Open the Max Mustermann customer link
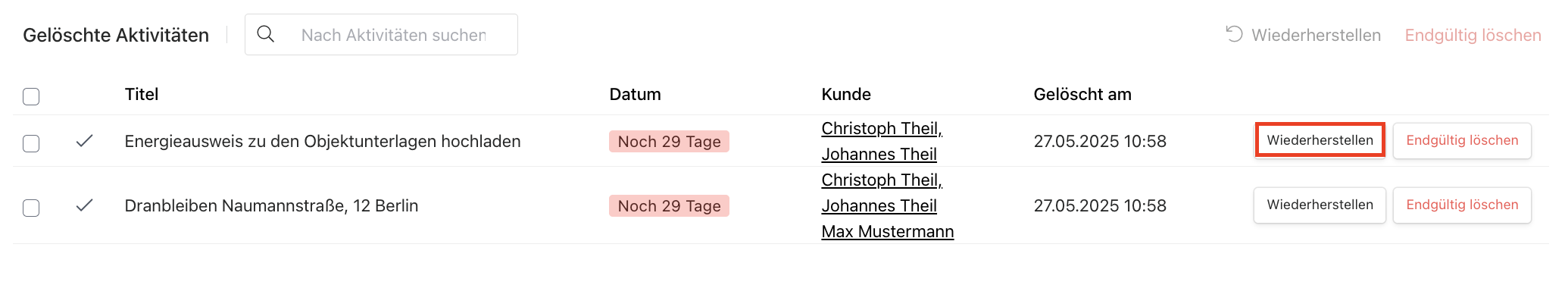This screenshot has height=288, width=1568. click(888, 231)
